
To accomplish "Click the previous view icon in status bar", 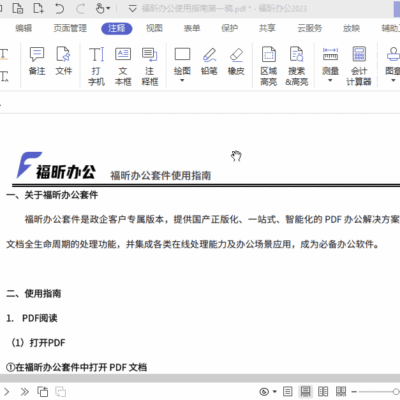I will click(x=43, y=391).
